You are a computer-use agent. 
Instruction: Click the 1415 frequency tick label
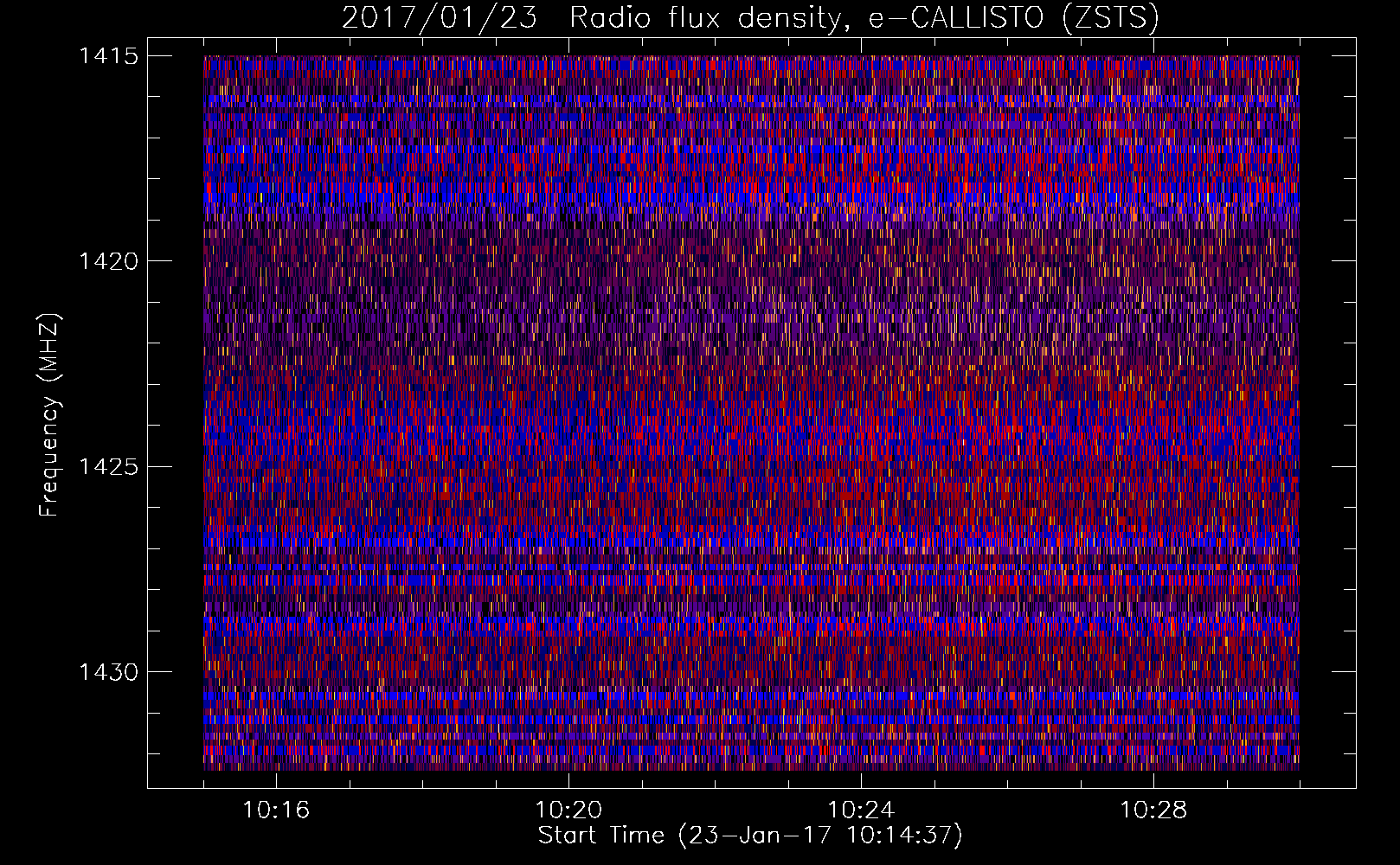(108, 56)
